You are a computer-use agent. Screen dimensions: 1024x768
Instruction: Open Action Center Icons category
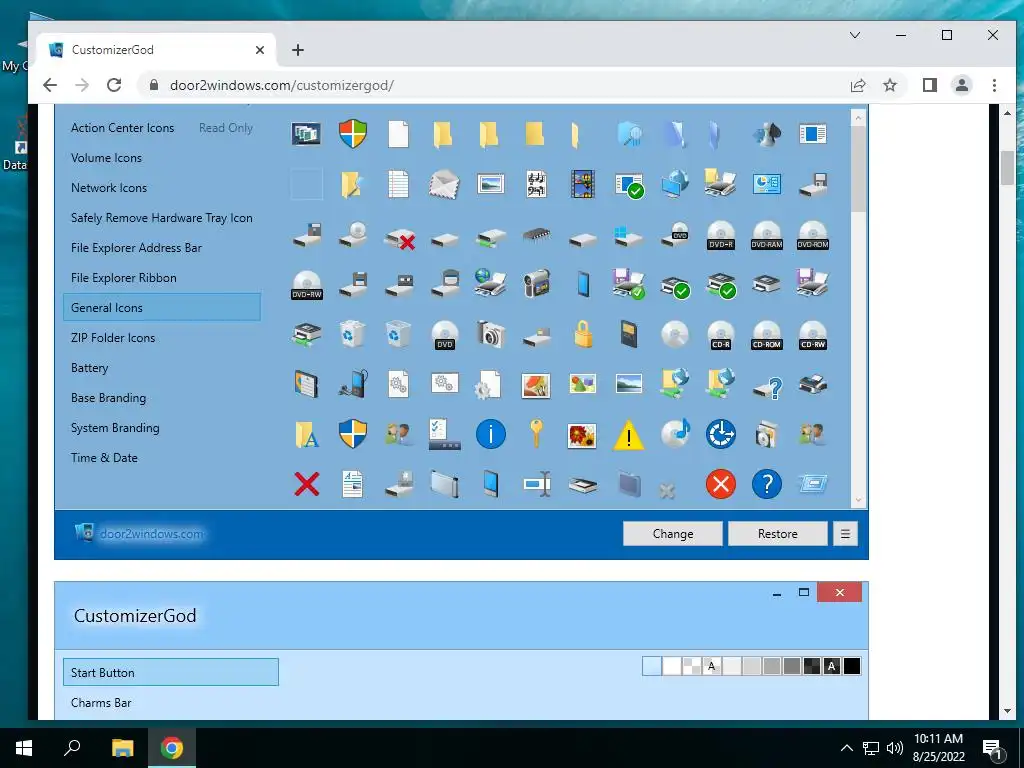click(x=123, y=128)
